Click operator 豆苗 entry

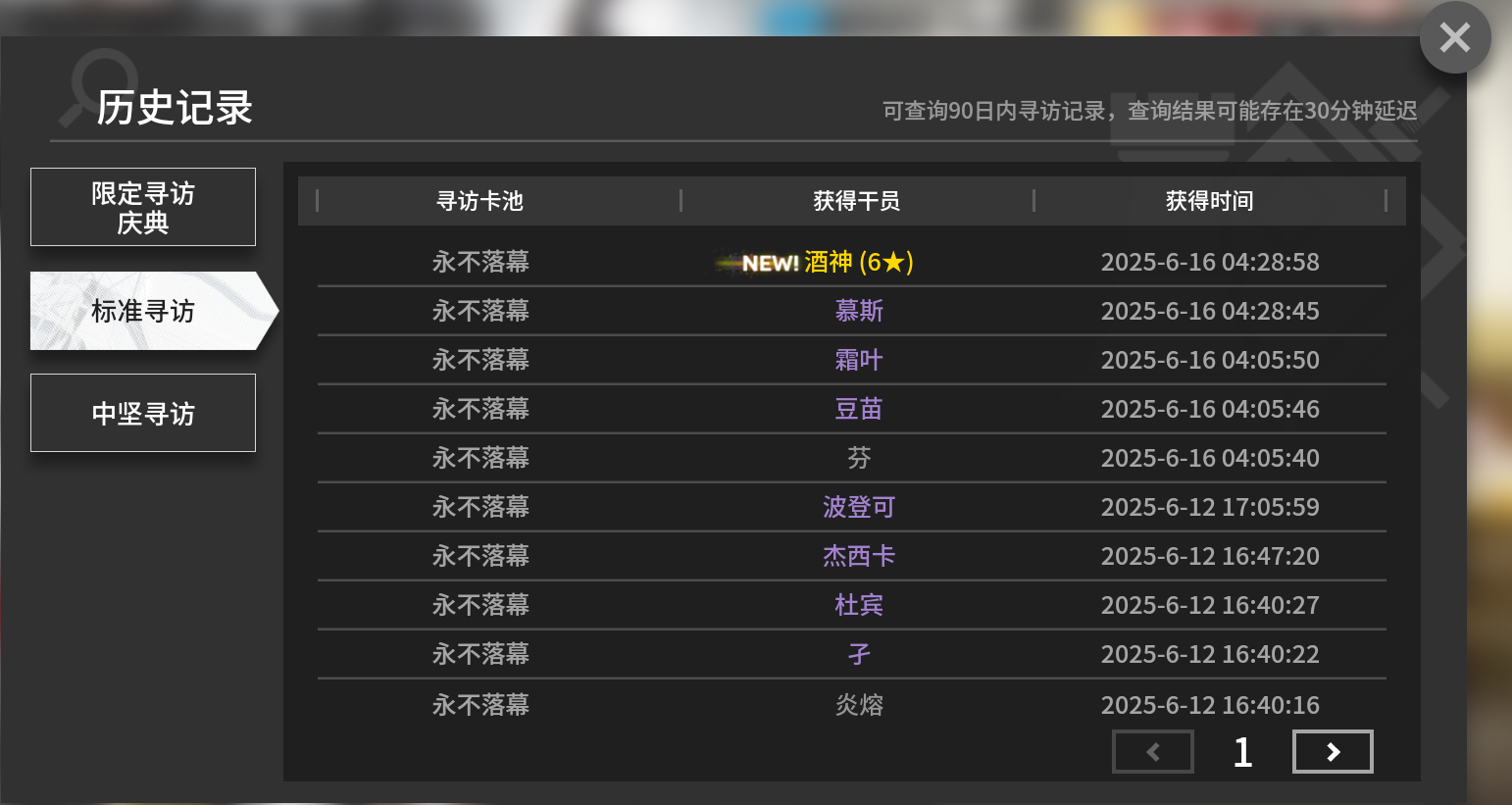(859, 409)
